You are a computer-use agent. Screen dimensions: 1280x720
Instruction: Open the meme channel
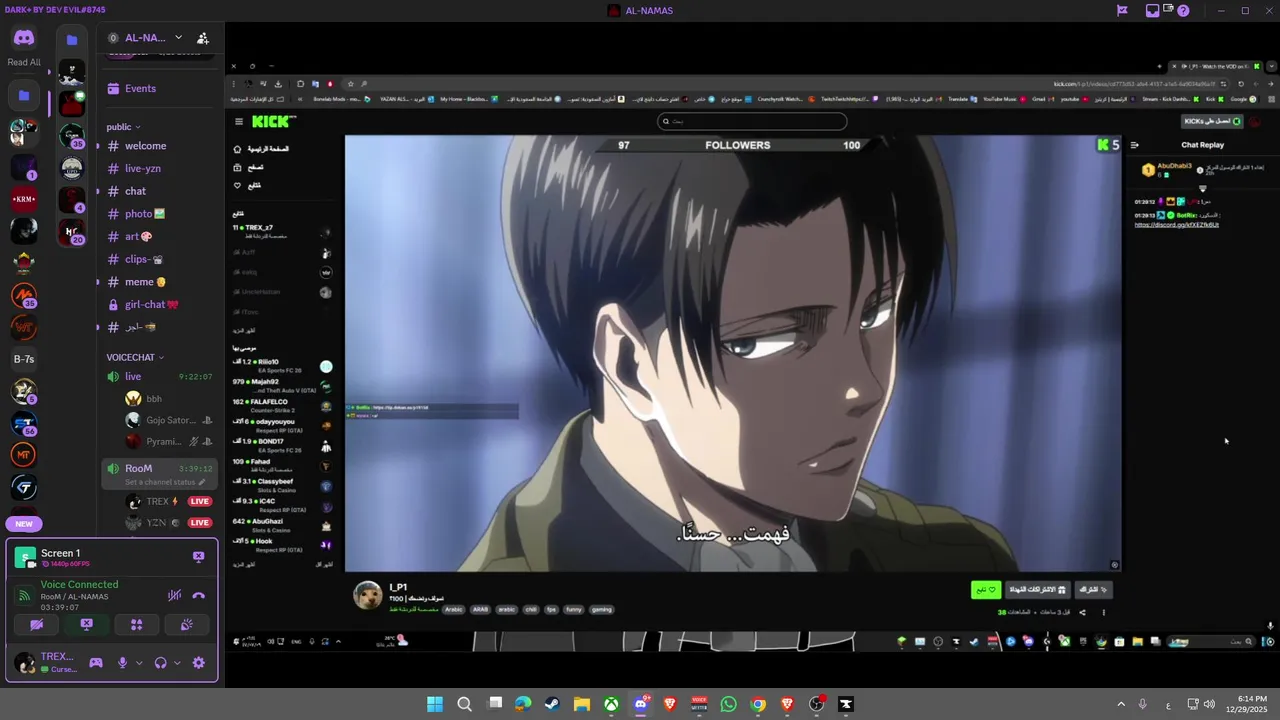click(x=160, y=282)
